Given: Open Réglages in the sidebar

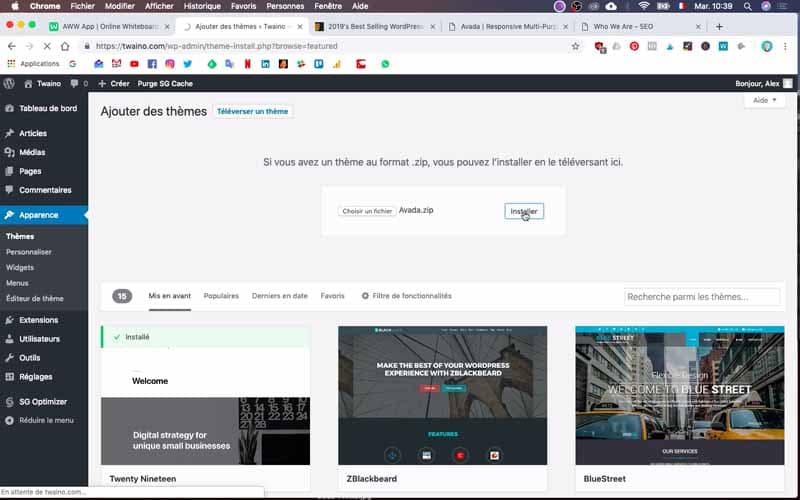Looking at the screenshot, I should coord(44,377).
